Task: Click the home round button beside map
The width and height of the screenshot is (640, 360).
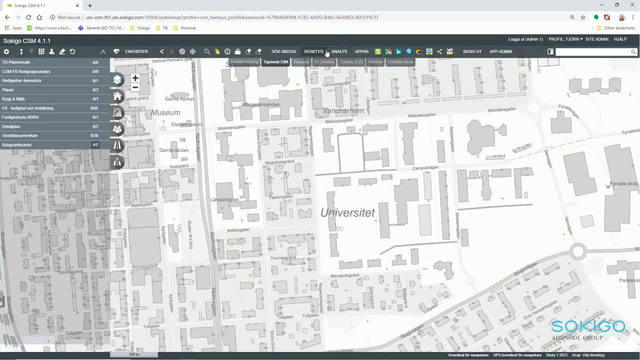Action: (x=117, y=96)
